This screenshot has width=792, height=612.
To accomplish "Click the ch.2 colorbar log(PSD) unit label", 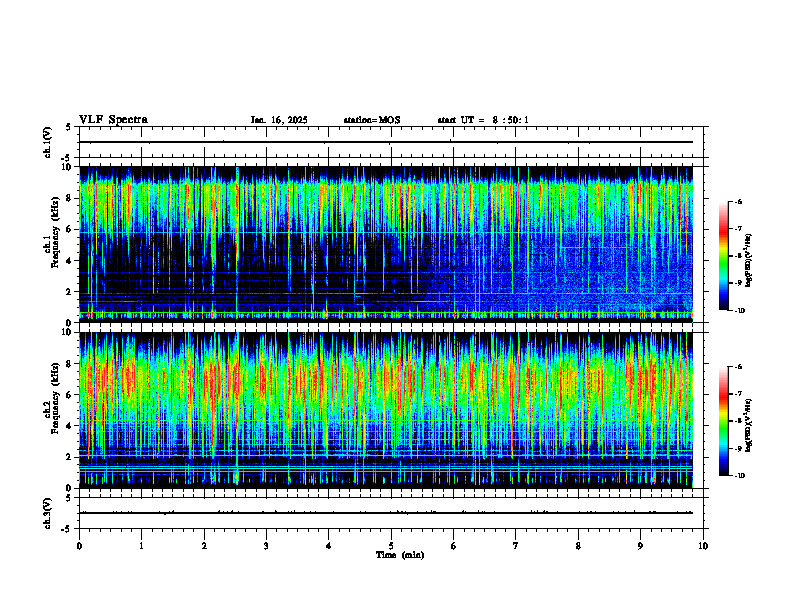I will click(749, 426).
